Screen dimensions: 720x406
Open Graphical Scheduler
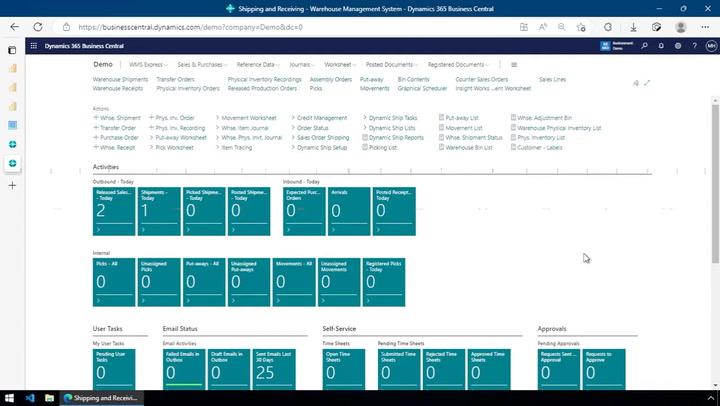point(422,88)
